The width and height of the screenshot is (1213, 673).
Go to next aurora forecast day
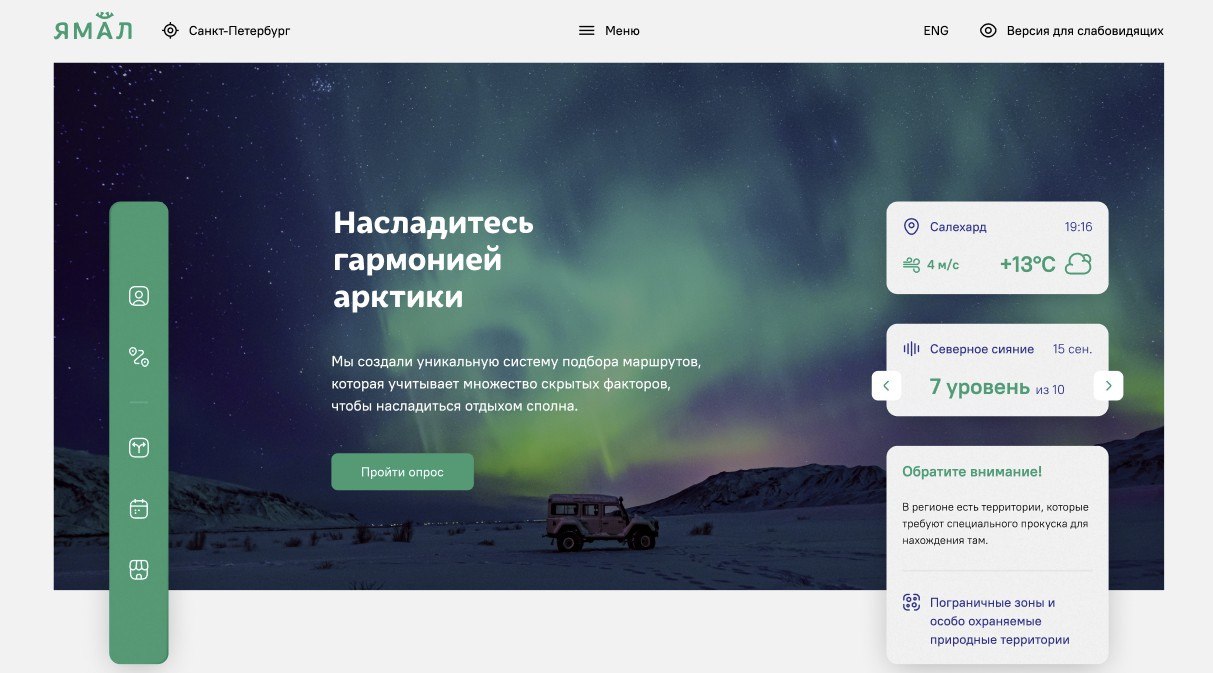(1108, 386)
